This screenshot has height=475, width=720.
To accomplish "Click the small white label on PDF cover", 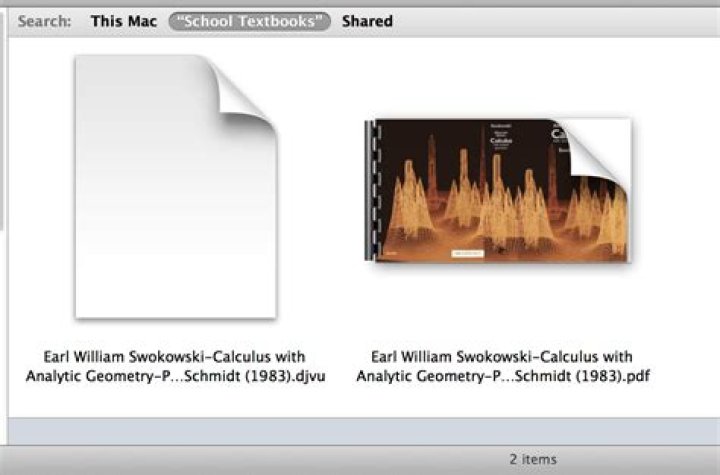I will click(467, 253).
